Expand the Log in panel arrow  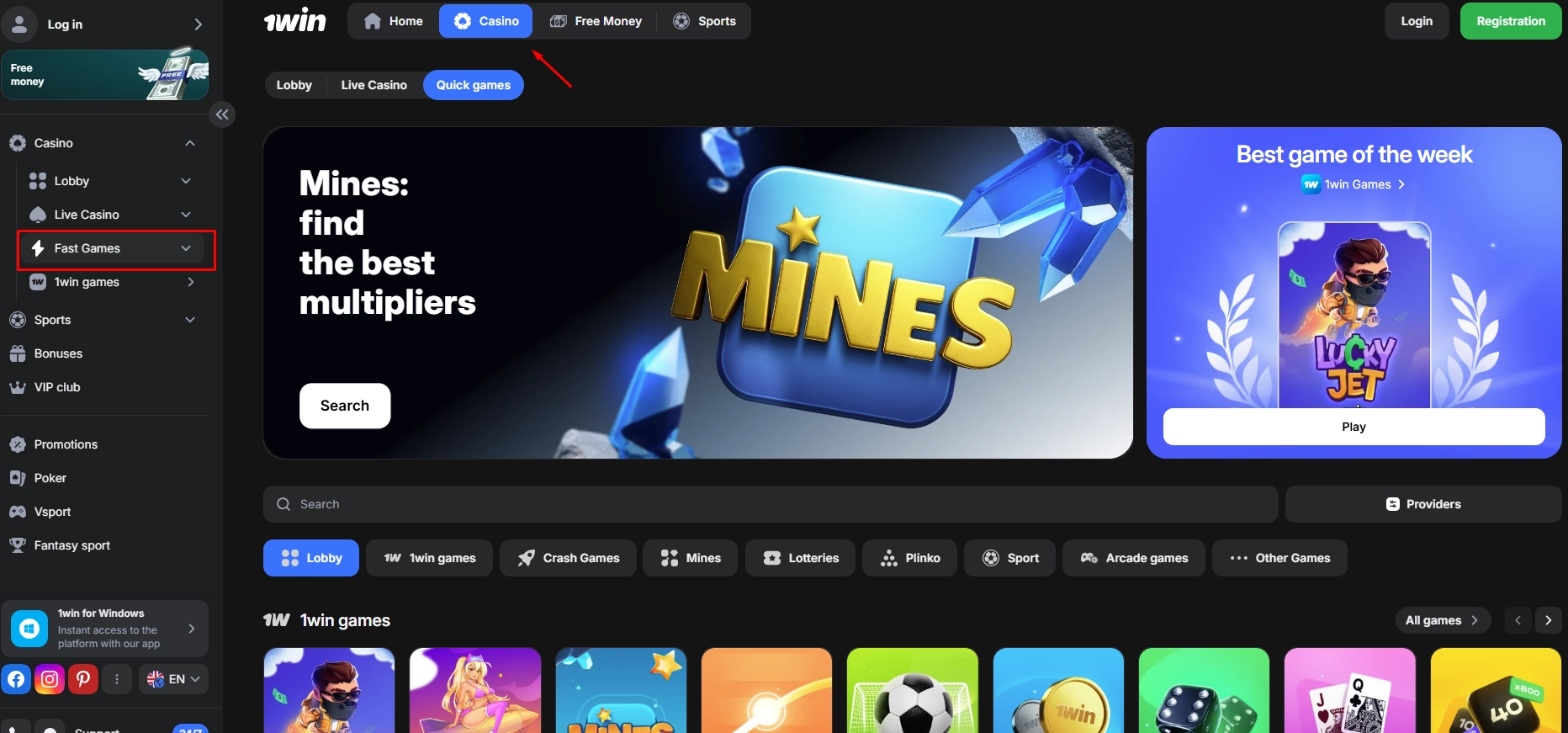198,24
